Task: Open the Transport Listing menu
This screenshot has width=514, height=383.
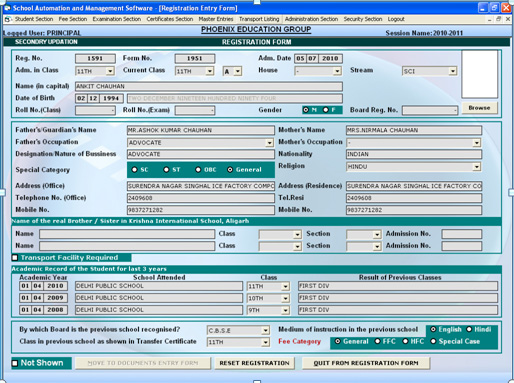Action: 259,19
